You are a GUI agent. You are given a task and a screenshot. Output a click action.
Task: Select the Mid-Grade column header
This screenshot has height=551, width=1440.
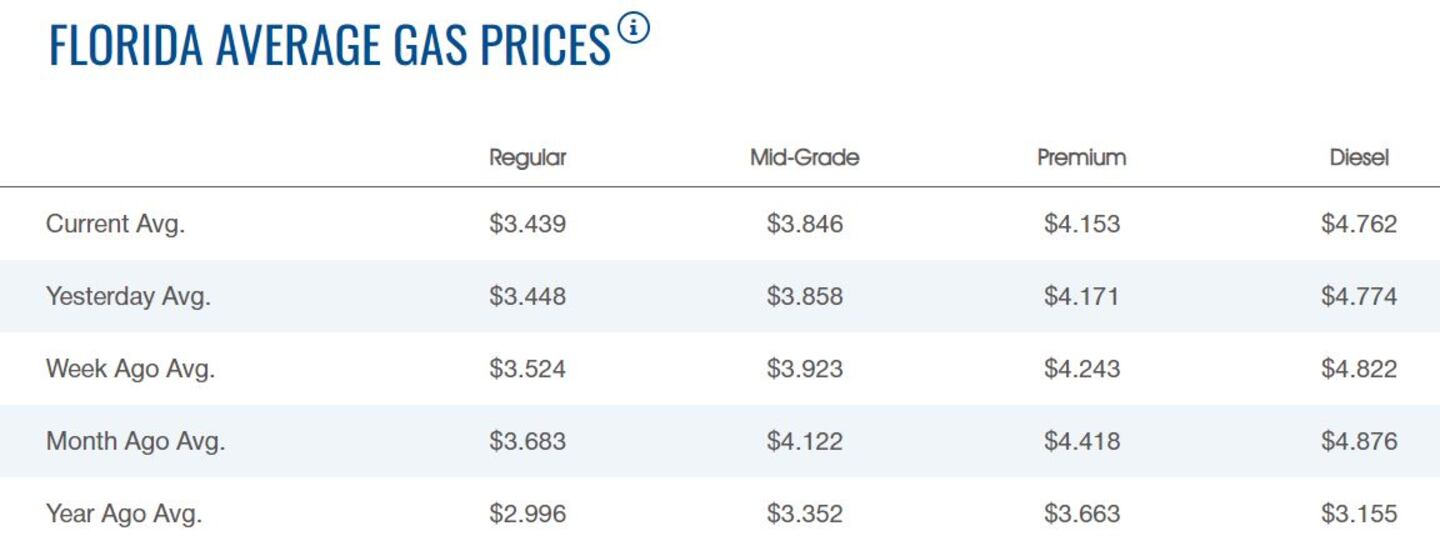(804, 158)
